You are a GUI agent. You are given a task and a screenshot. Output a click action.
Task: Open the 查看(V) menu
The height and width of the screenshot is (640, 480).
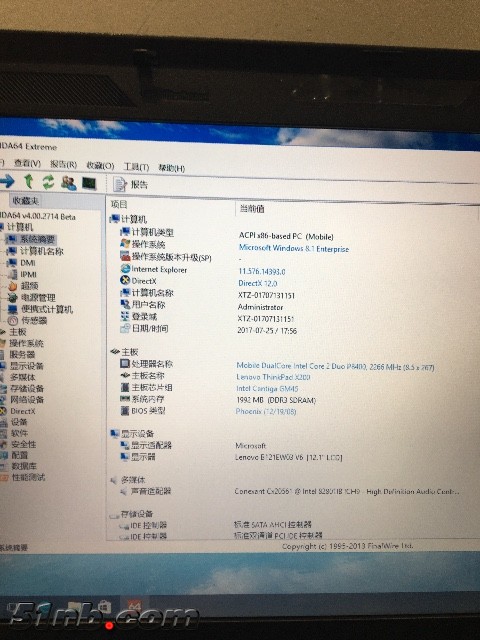coord(27,163)
